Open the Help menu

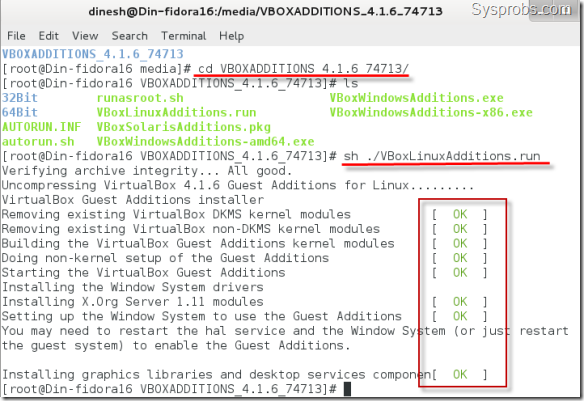click(232, 36)
